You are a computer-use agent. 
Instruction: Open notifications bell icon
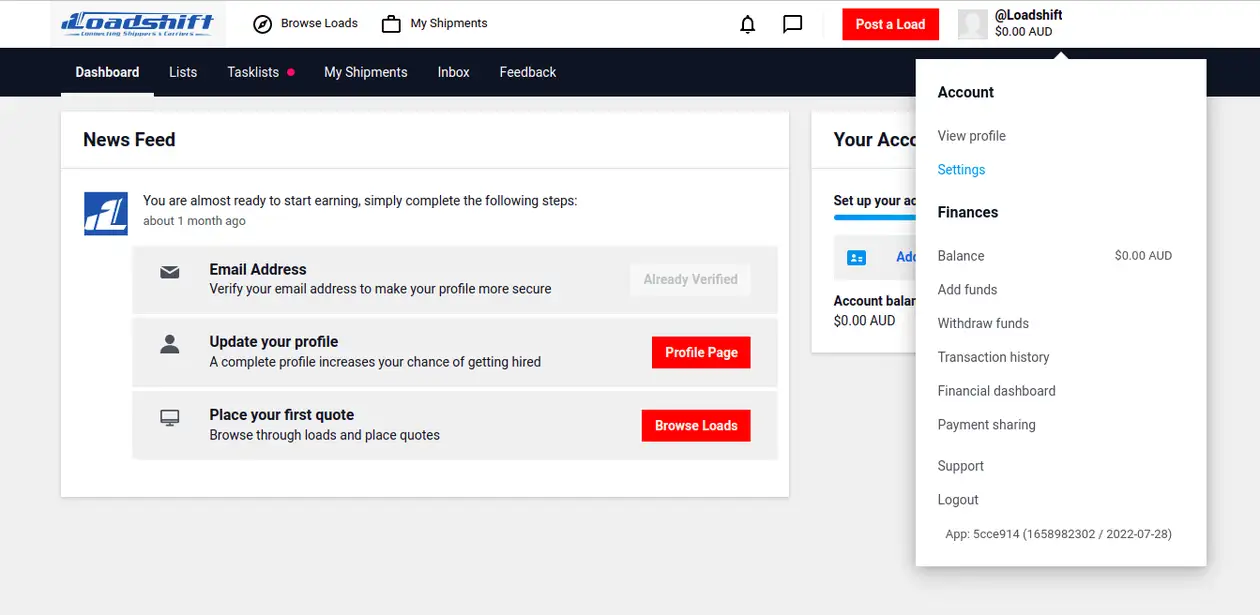point(747,24)
